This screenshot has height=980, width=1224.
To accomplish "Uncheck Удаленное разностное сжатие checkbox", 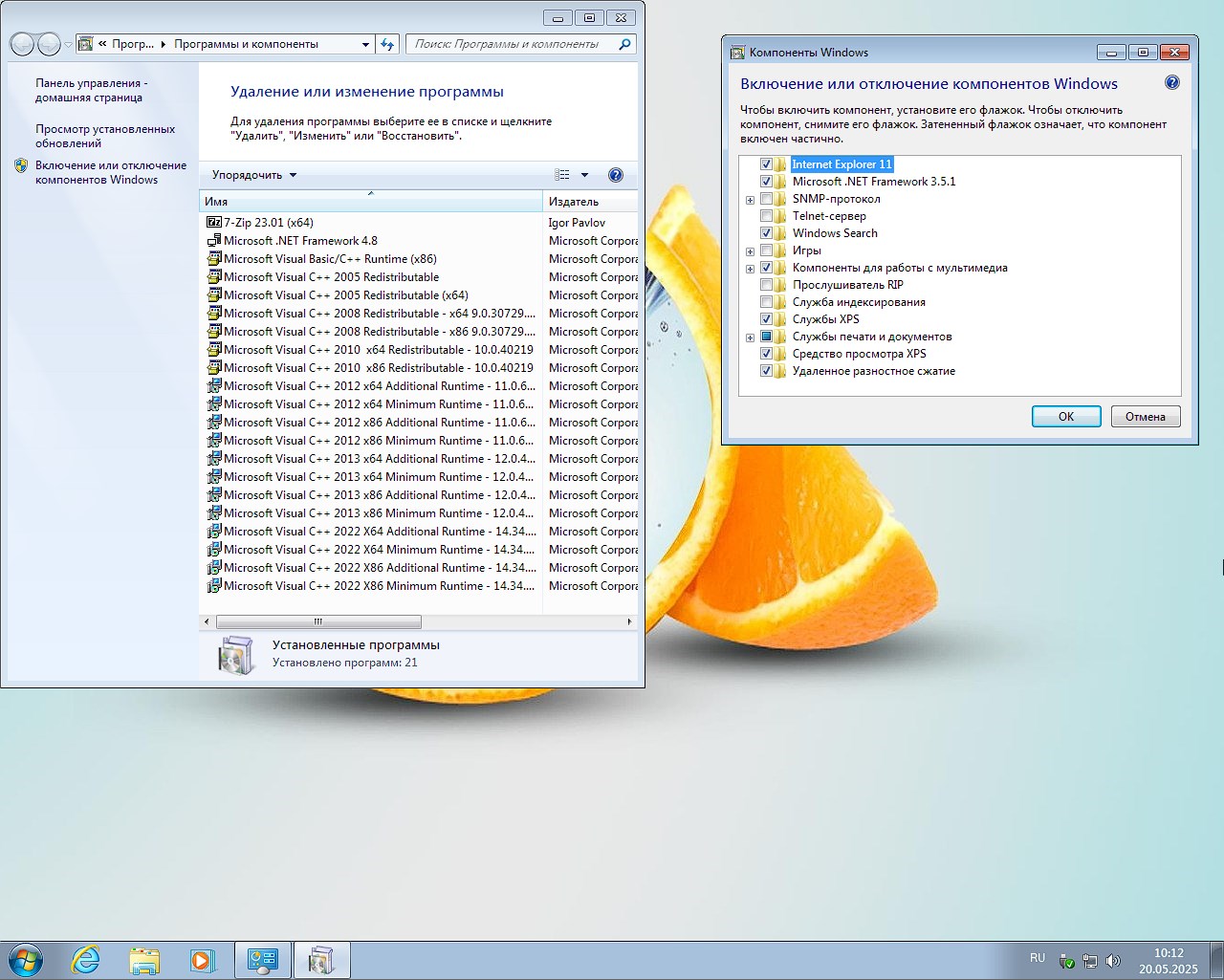I will [766, 371].
